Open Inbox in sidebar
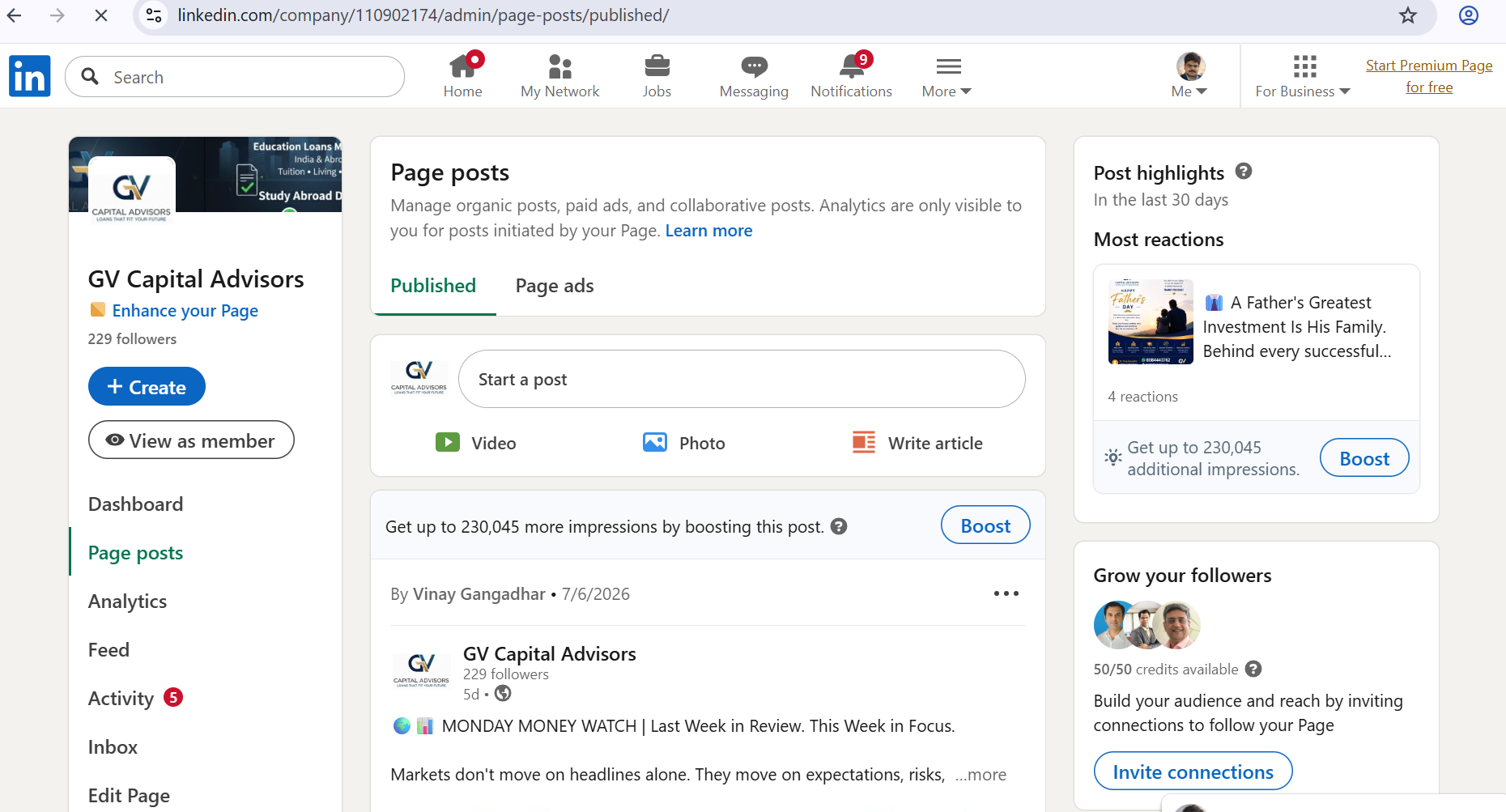 tap(113, 747)
